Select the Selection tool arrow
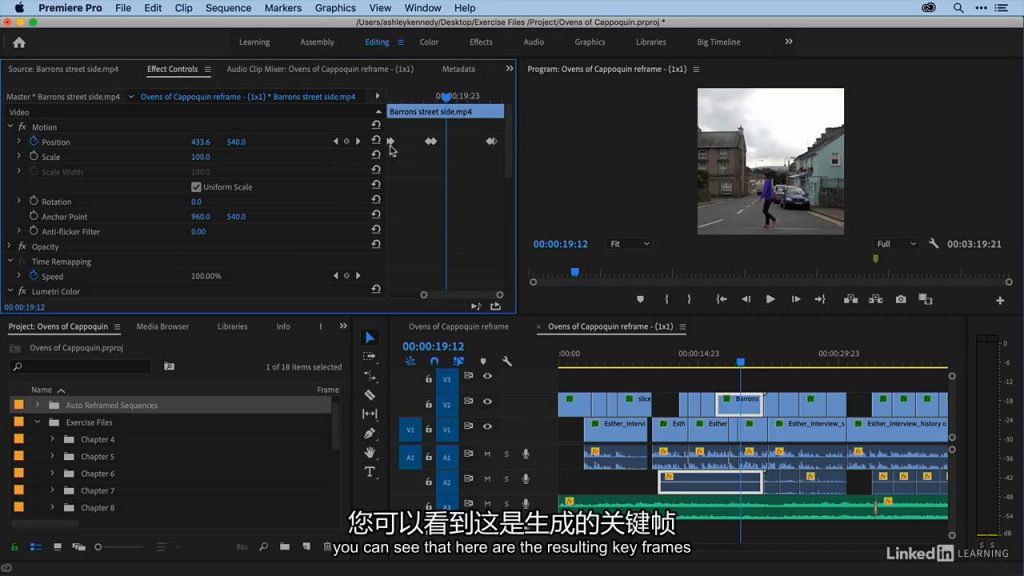The image size is (1024, 576). (x=370, y=338)
